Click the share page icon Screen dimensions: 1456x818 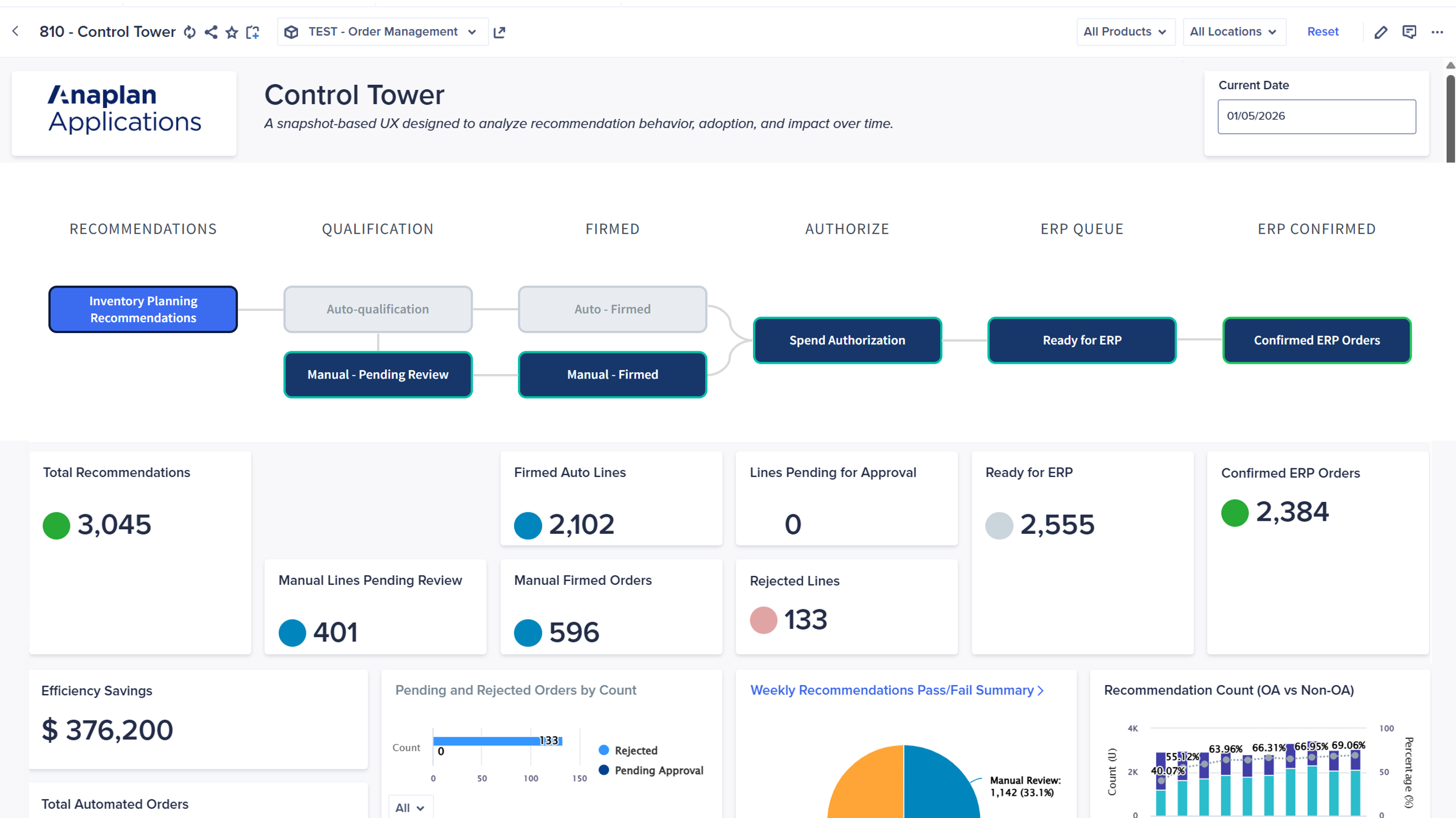tap(211, 32)
